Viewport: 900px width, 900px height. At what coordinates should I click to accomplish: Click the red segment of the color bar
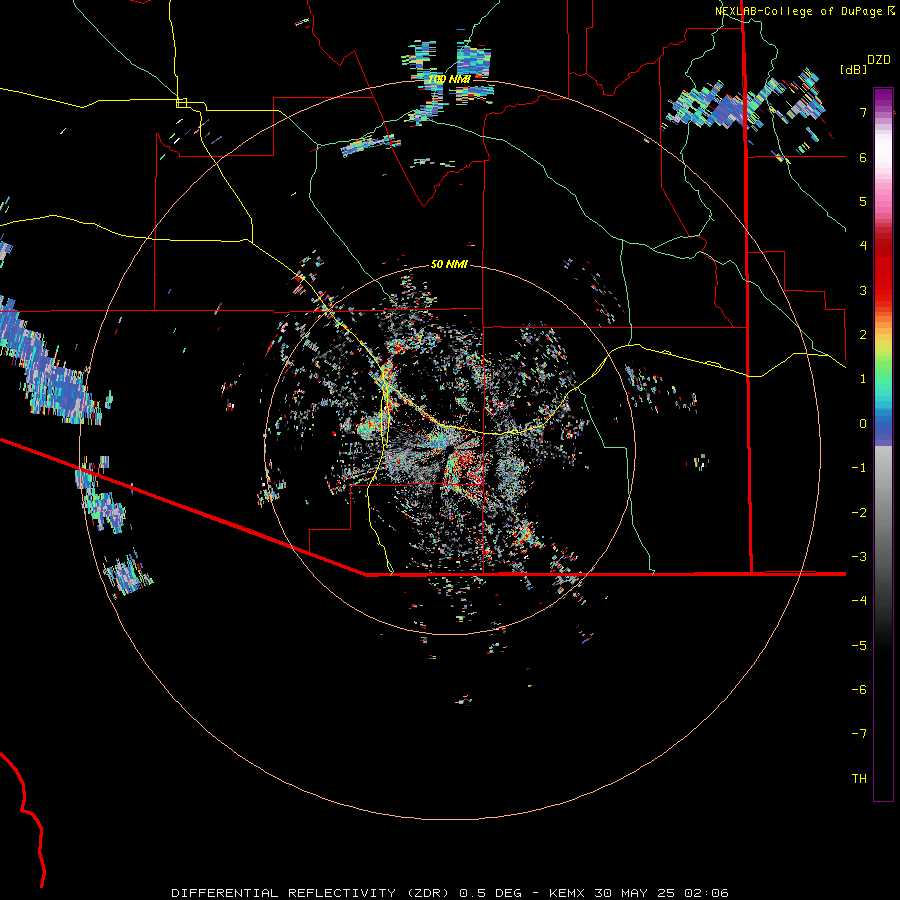[x=883, y=270]
